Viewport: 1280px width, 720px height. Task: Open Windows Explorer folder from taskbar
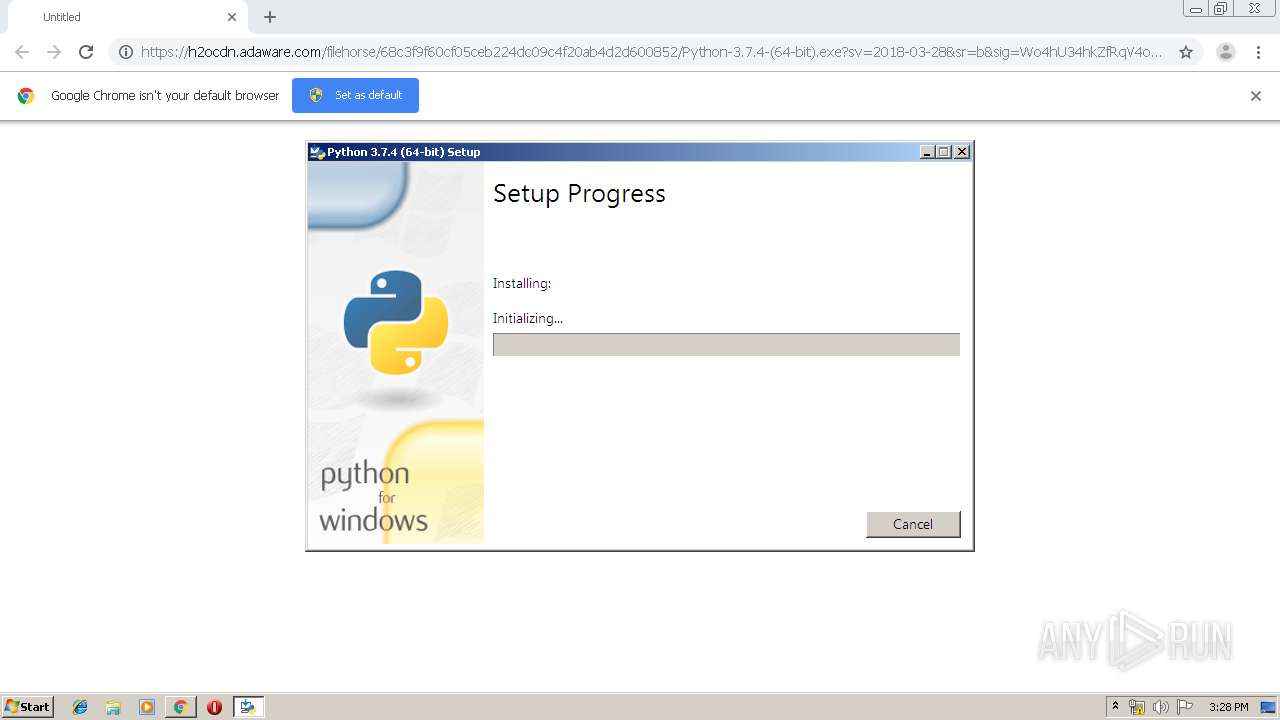[113, 707]
